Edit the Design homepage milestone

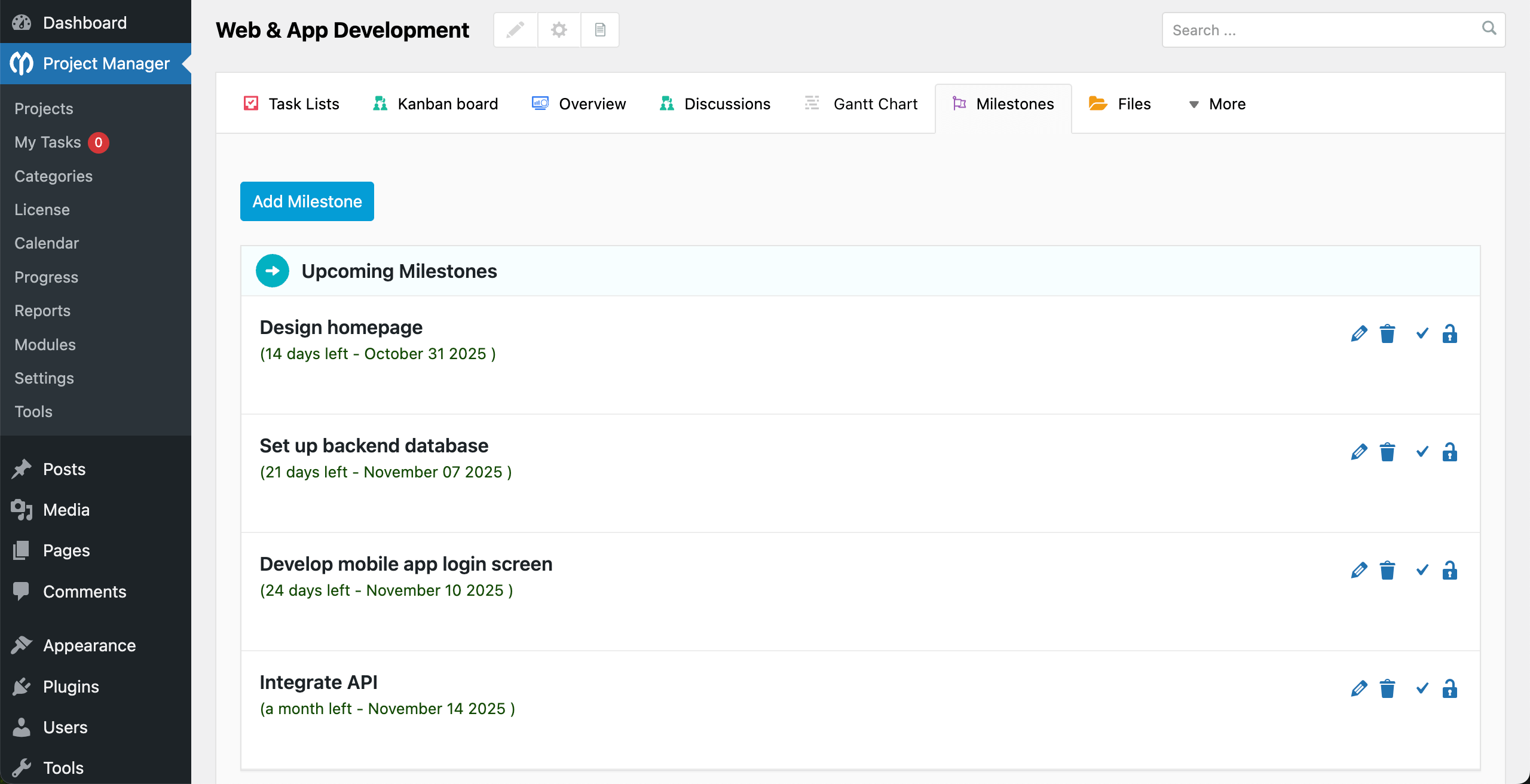pyautogui.click(x=1358, y=333)
